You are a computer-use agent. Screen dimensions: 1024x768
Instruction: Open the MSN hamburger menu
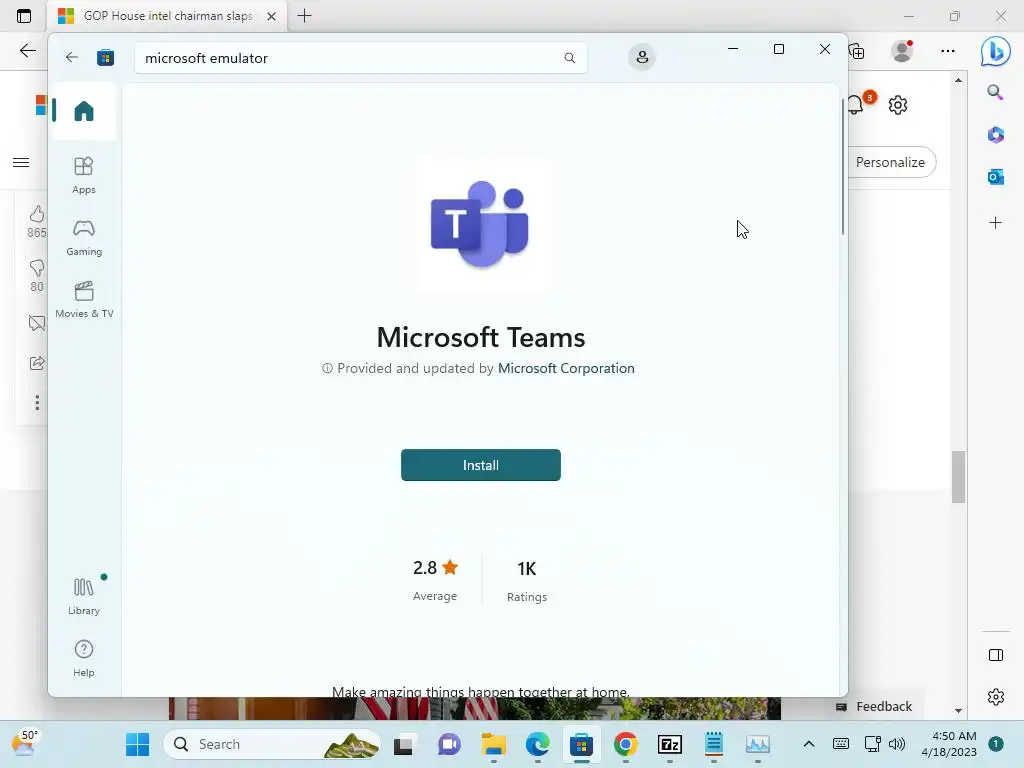point(21,163)
